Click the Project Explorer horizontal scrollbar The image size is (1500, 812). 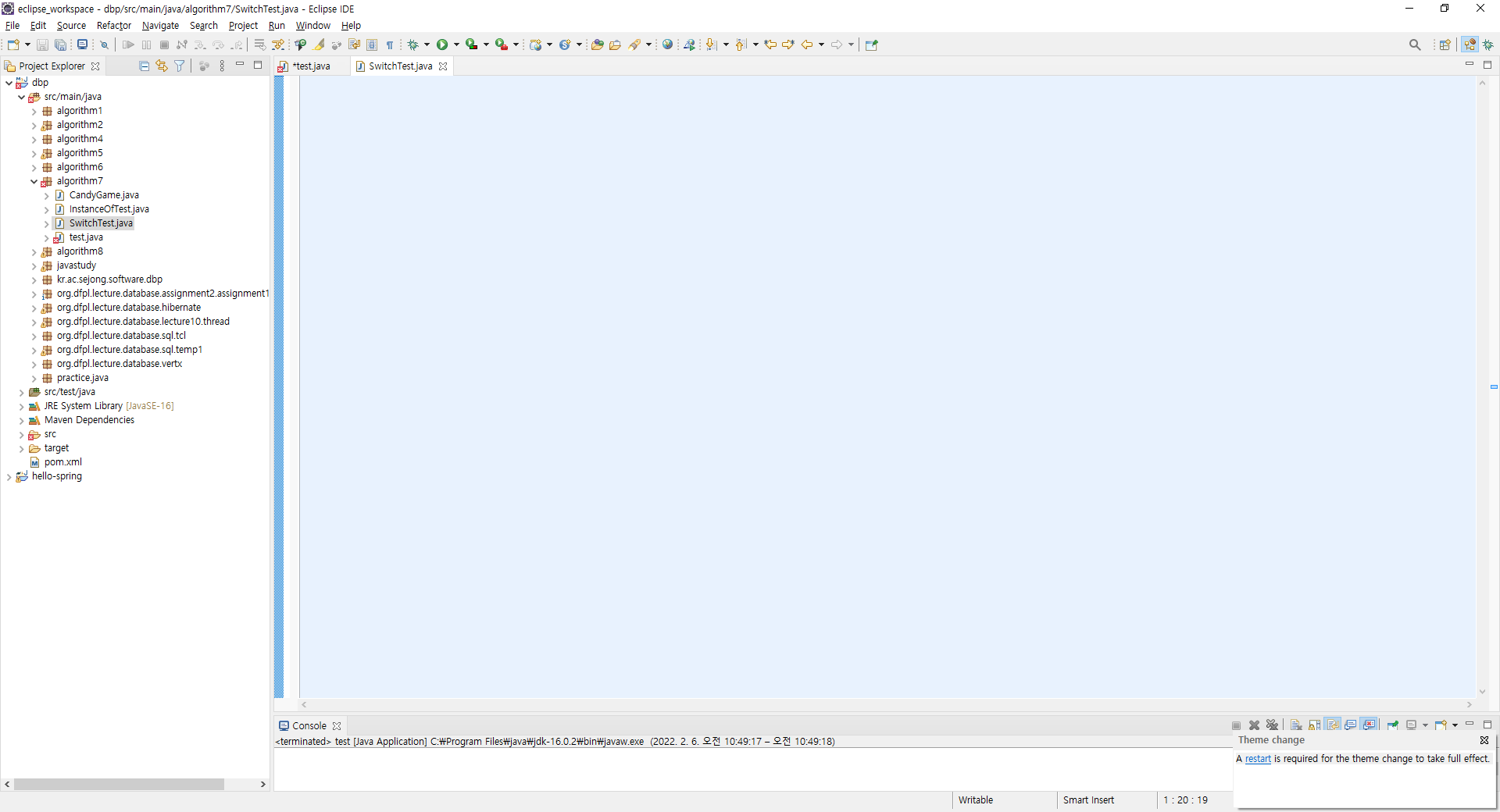[x=119, y=784]
